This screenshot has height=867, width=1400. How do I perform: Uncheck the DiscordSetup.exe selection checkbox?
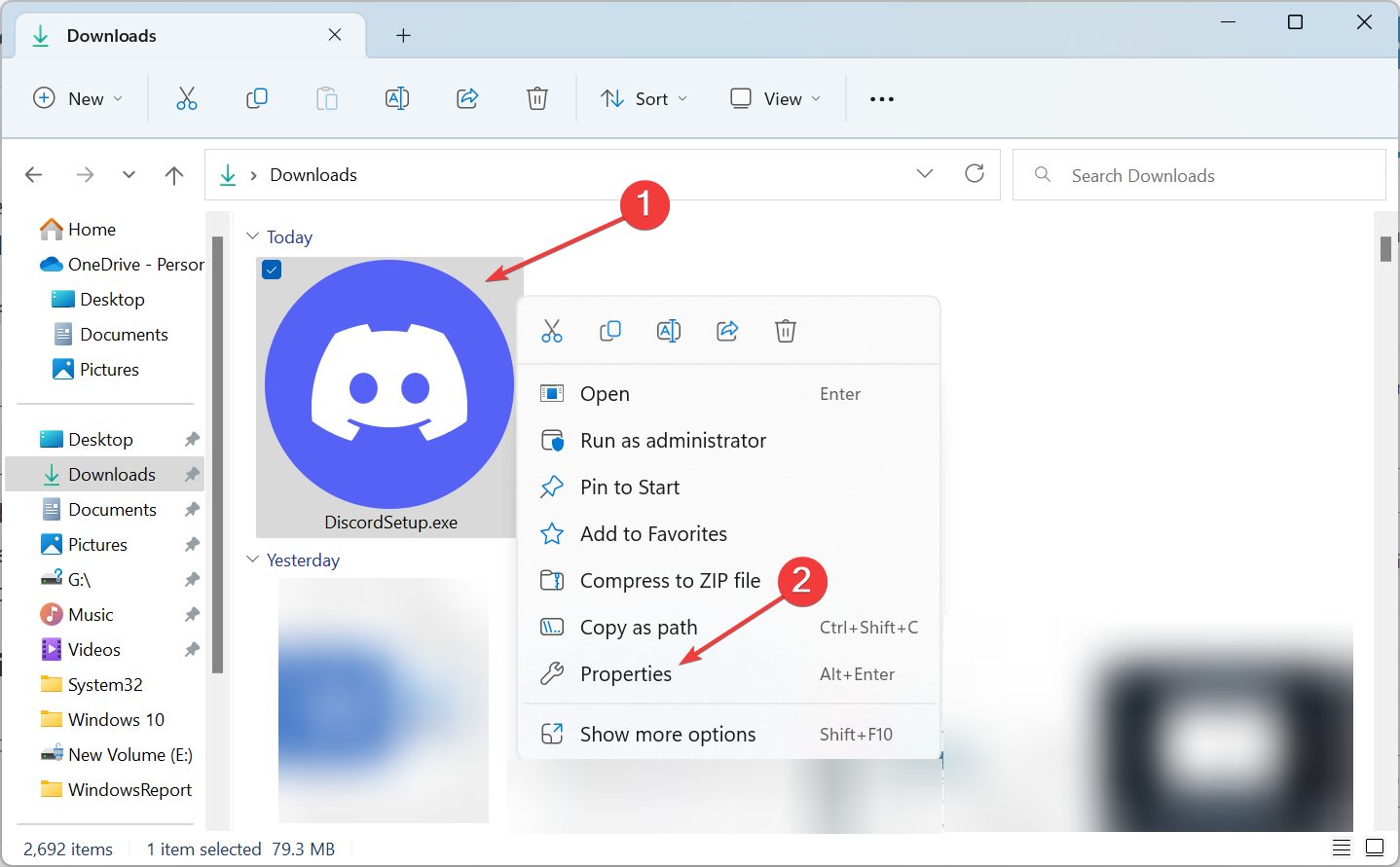tap(273, 270)
